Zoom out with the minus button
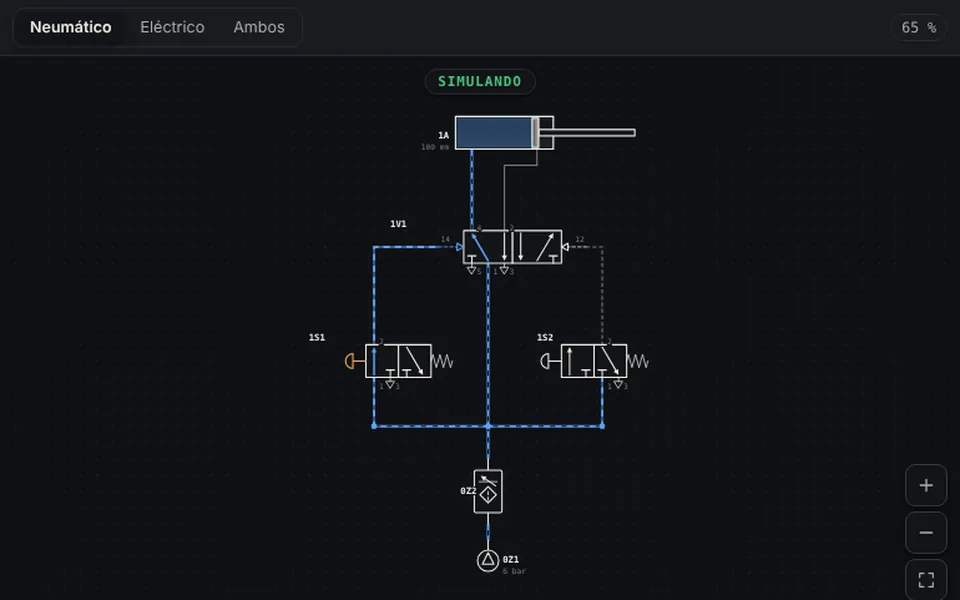The image size is (960, 600). [x=926, y=533]
